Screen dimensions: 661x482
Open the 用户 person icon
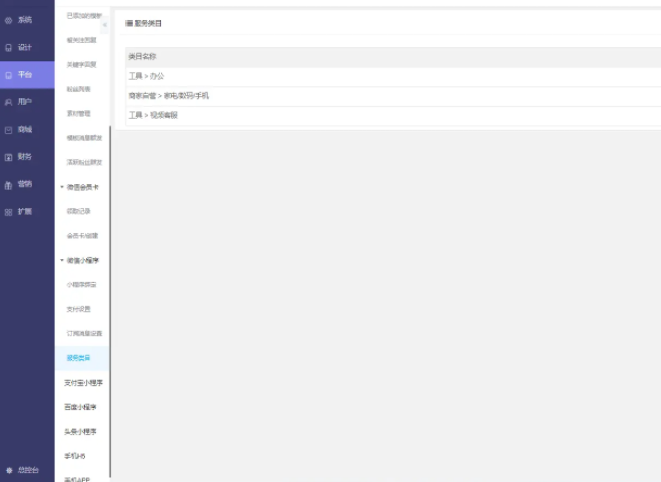click(8, 102)
